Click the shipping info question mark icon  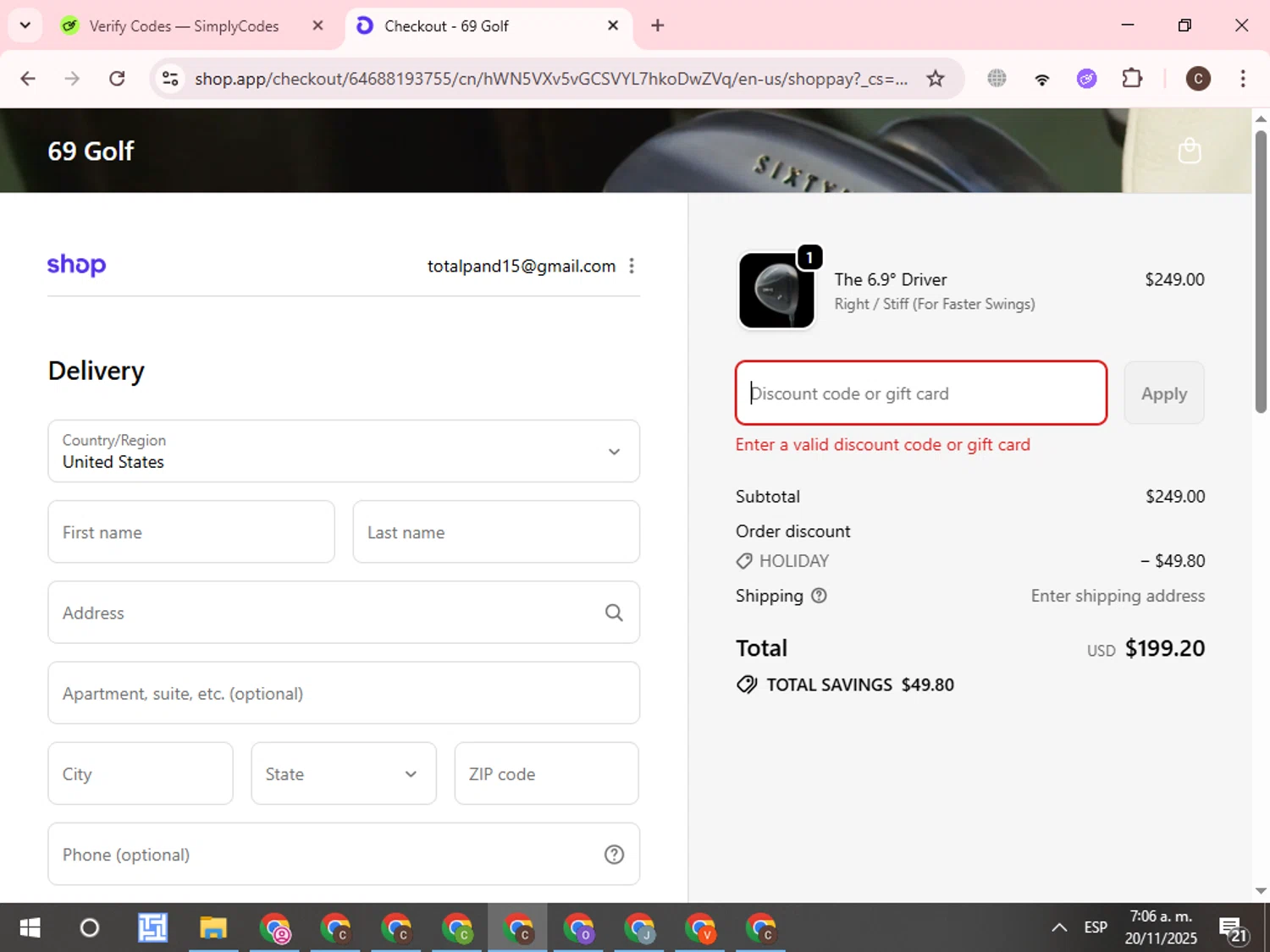[819, 596]
